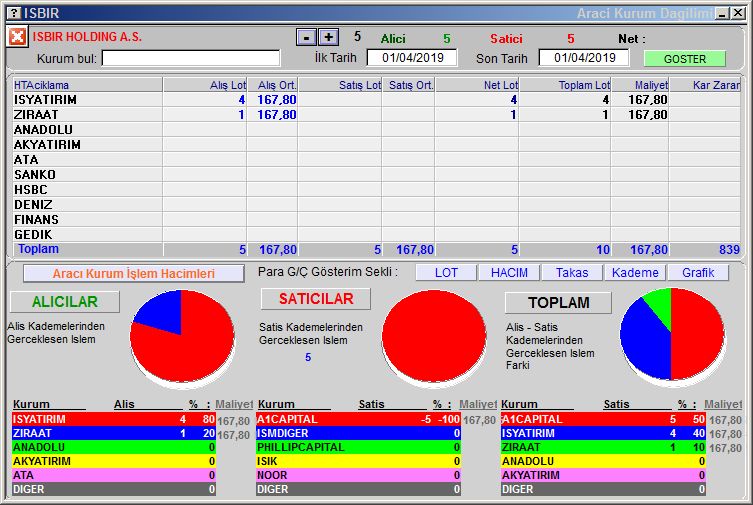Sort by the top table's Maliyet column header
Screen dimensions: 753x505
[x=640, y=85]
